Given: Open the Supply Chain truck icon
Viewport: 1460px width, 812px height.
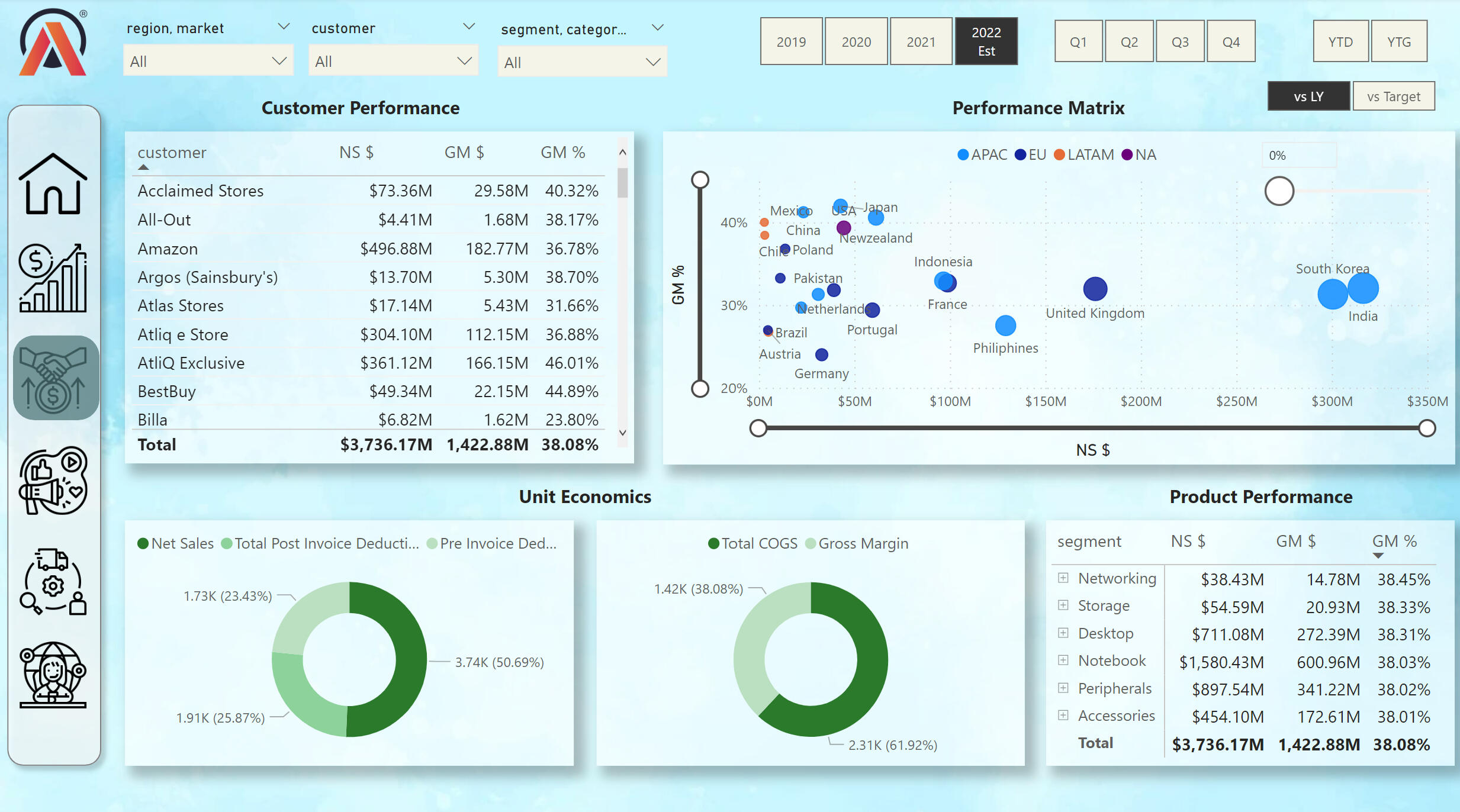Looking at the screenshot, I should [53, 582].
